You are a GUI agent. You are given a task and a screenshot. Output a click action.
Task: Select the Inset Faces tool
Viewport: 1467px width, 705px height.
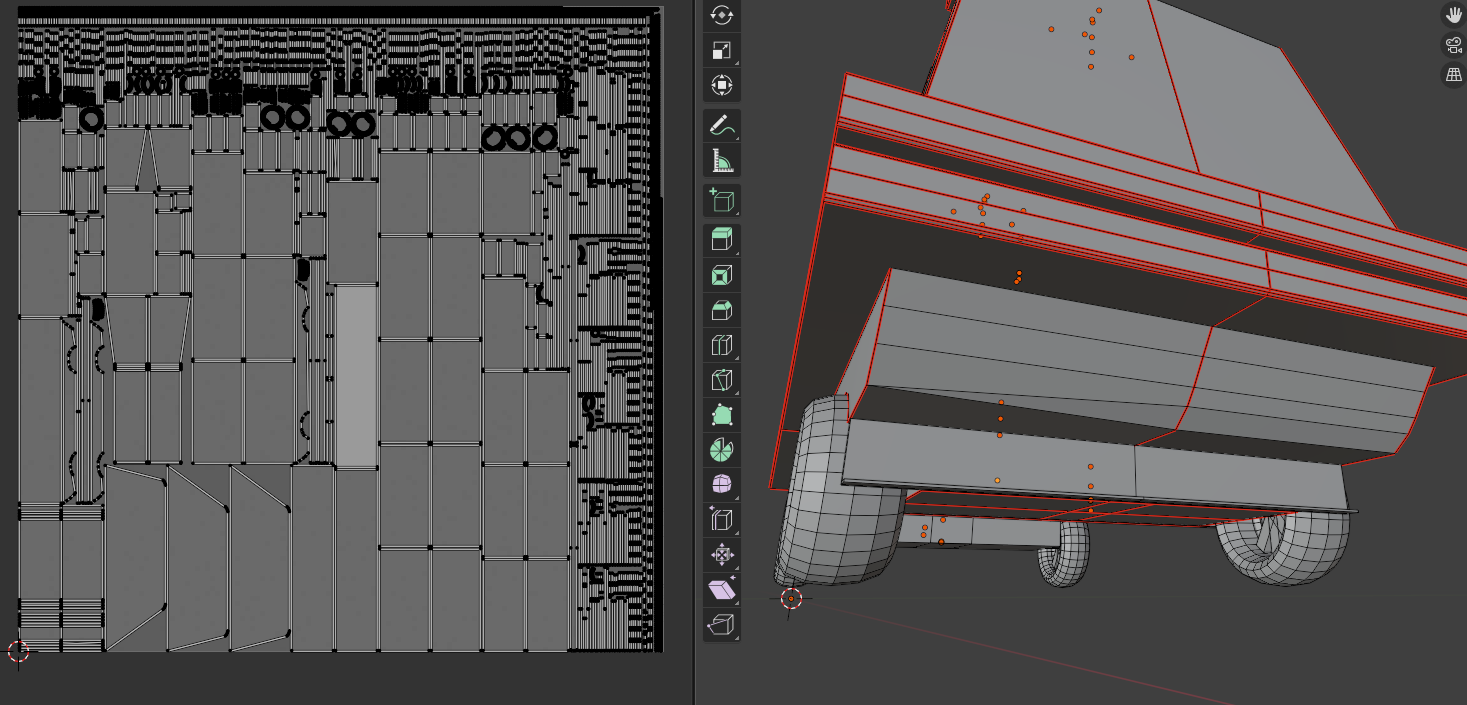click(x=721, y=275)
